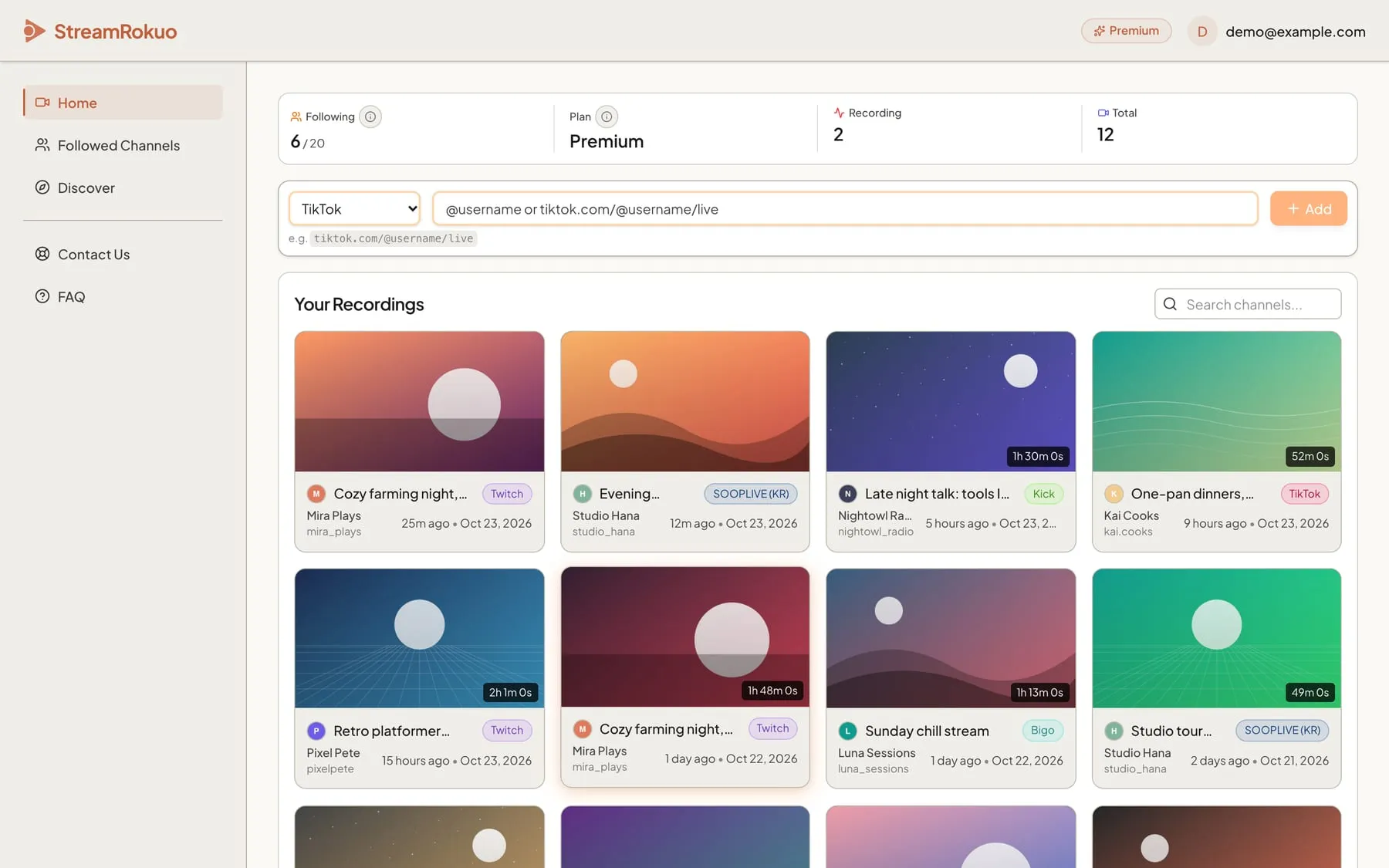Click the FAQ question mark icon
This screenshot has width=1389, height=868.
pos(42,296)
